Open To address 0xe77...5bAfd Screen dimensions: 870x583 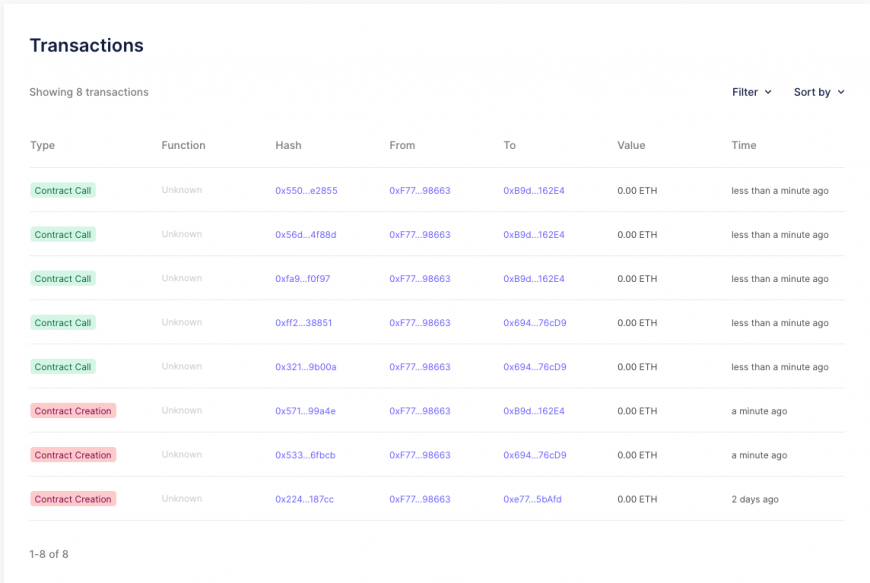532,499
